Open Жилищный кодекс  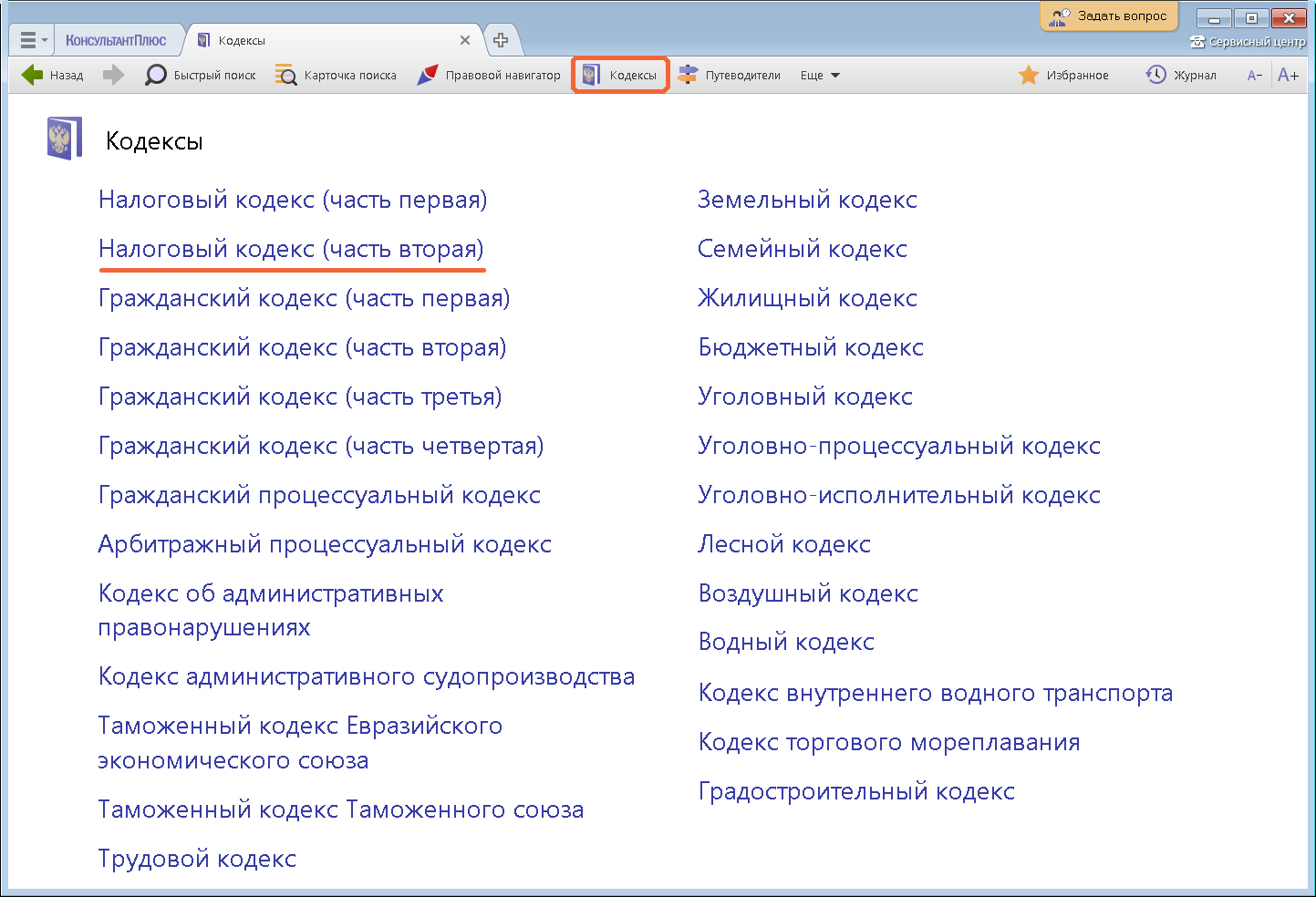click(807, 298)
